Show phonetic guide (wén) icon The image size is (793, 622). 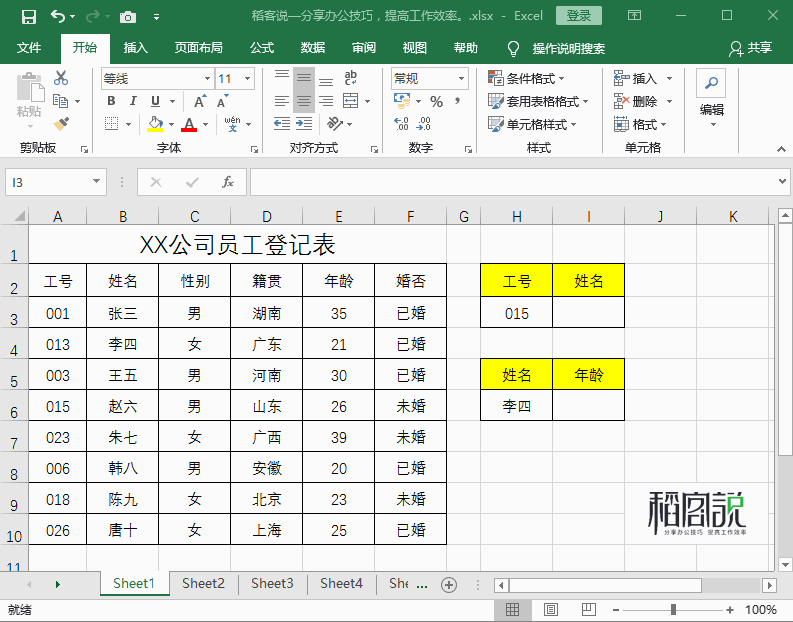click(232, 123)
